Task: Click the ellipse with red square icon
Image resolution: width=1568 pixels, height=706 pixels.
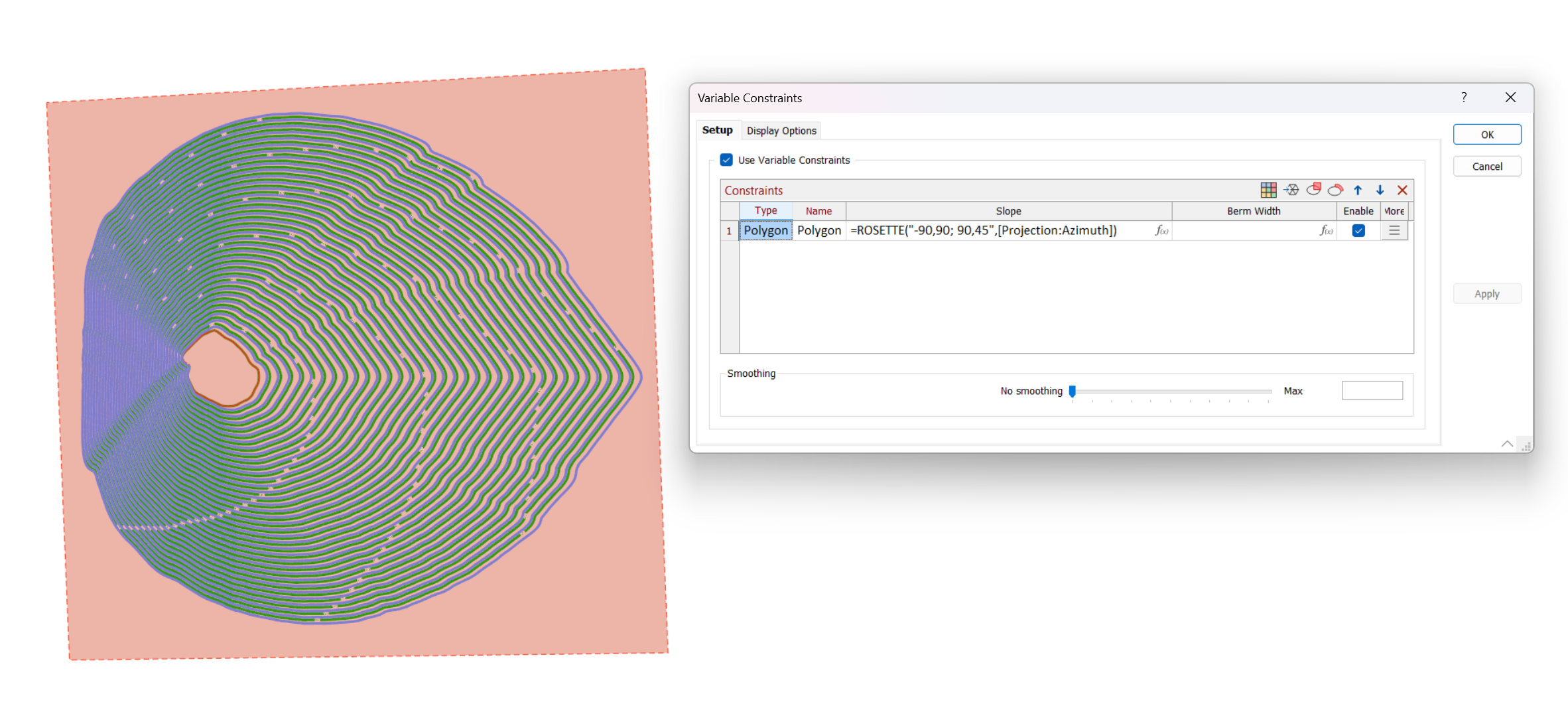Action: (x=1313, y=190)
